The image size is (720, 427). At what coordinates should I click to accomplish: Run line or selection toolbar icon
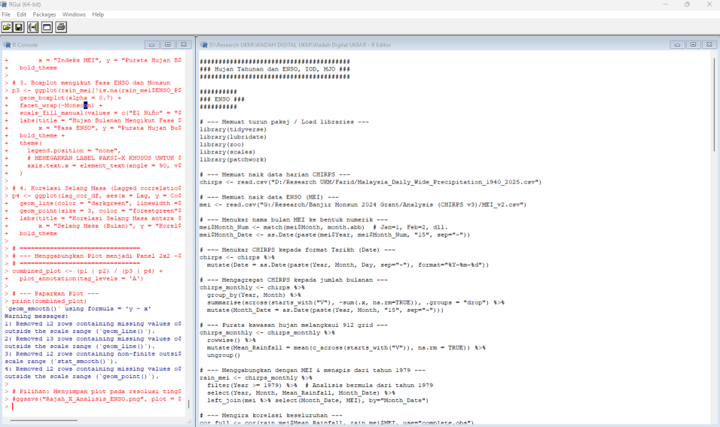33,28
